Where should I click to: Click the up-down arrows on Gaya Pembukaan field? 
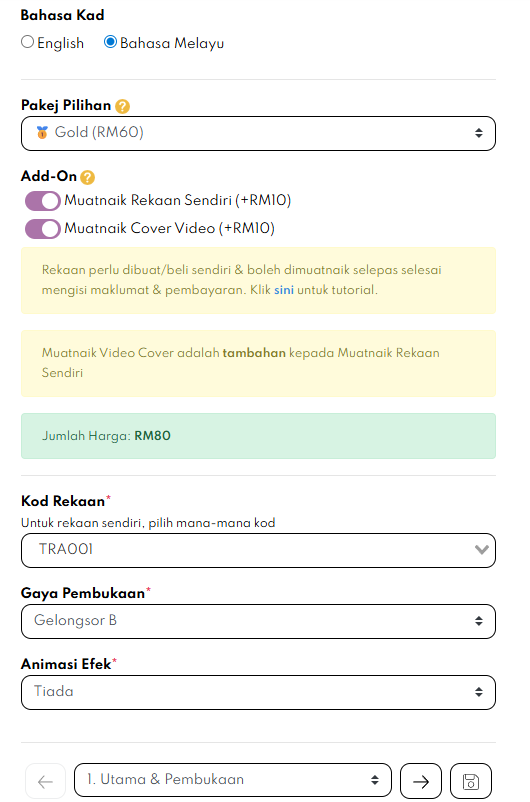tap(479, 621)
